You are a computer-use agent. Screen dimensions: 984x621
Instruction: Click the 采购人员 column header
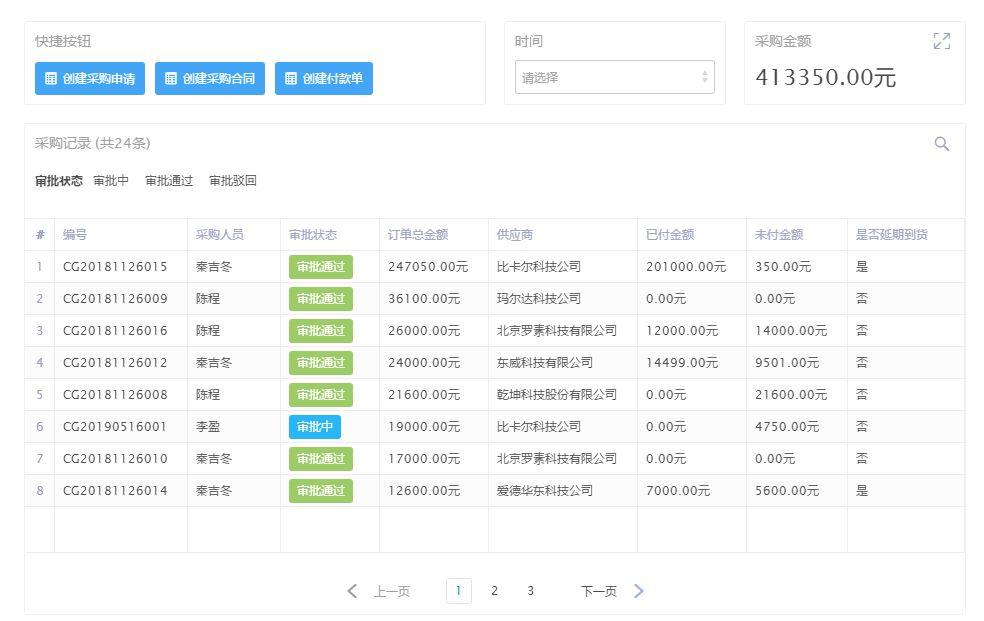click(x=220, y=235)
